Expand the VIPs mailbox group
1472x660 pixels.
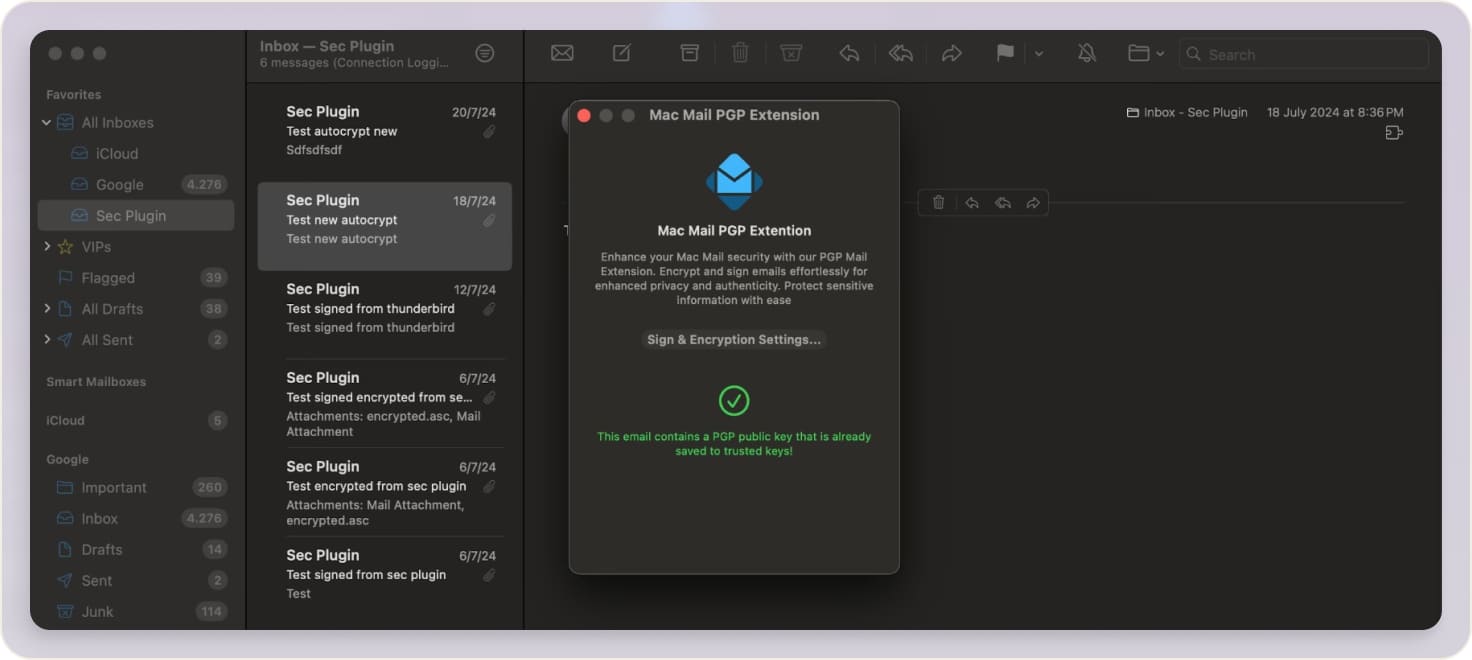tap(46, 246)
